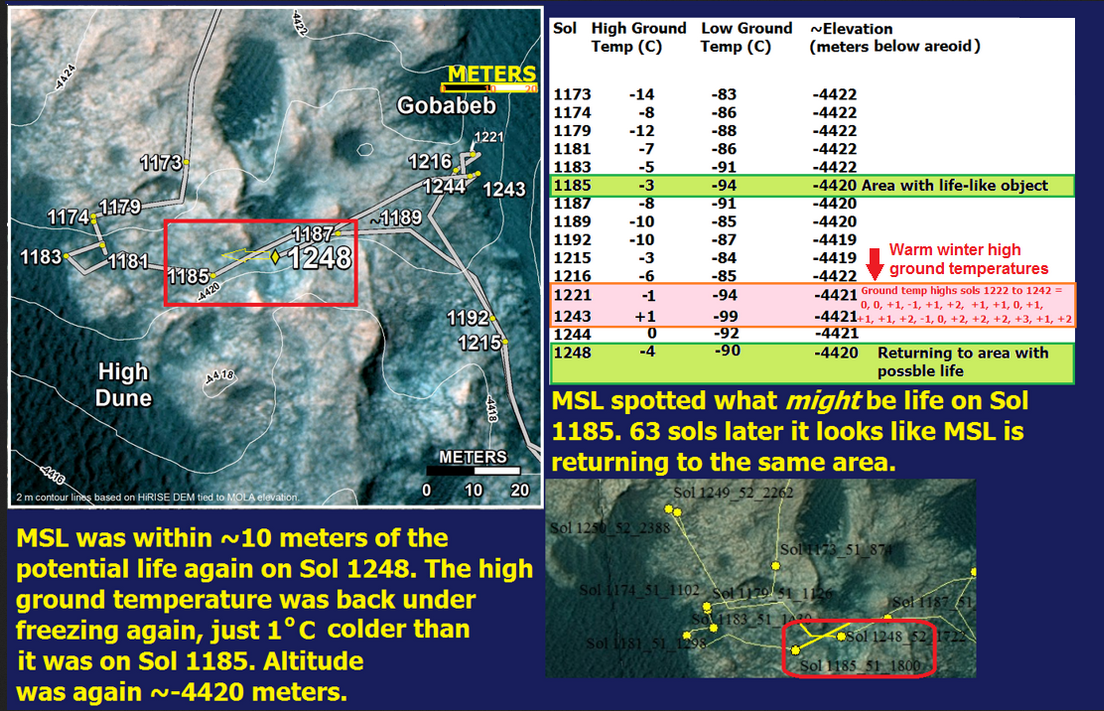Select high temp '-1' in the Sol 1221 row
The height and width of the screenshot is (711, 1104).
[x=648, y=296]
